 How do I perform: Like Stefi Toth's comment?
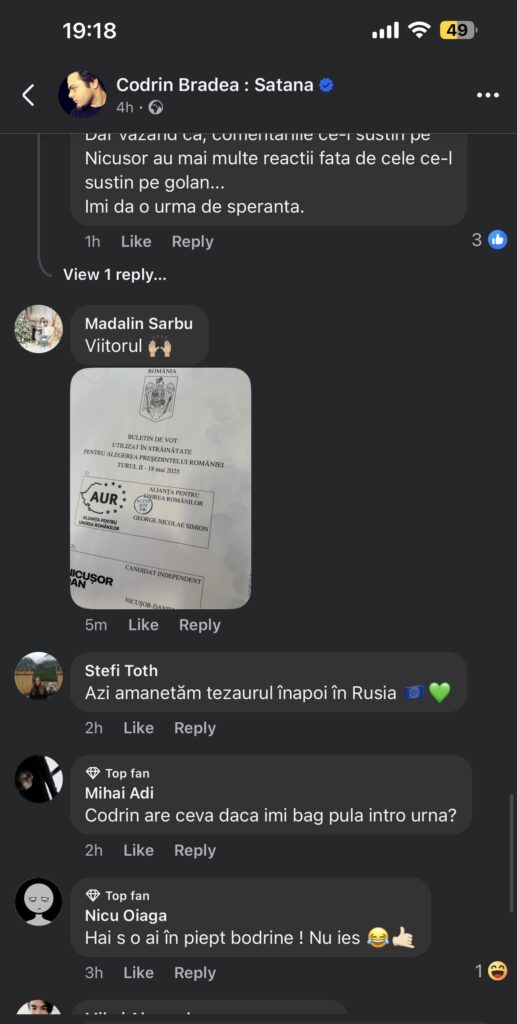pyautogui.click(x=138, y=728)
